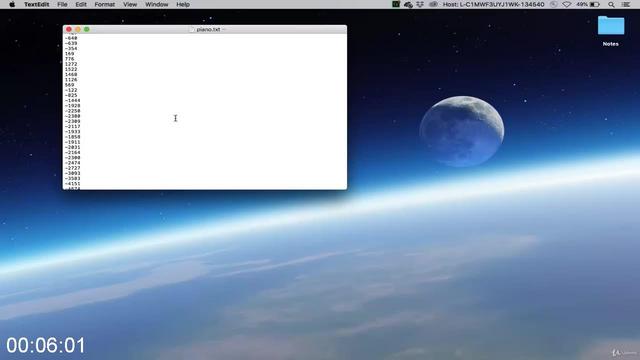The image size is (640, 360).
Task: Click the piano.txt document icon in title bar
Action: (192, 29)
